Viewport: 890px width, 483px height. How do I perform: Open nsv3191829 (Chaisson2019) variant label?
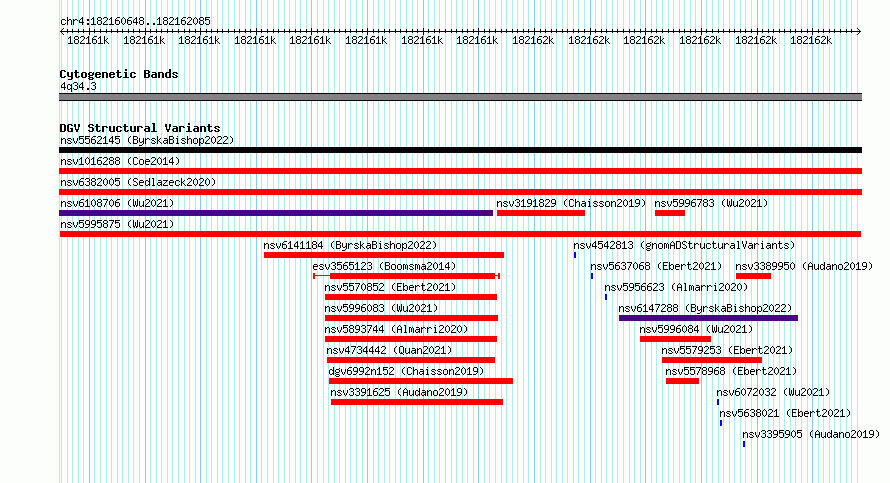[571, 203]
